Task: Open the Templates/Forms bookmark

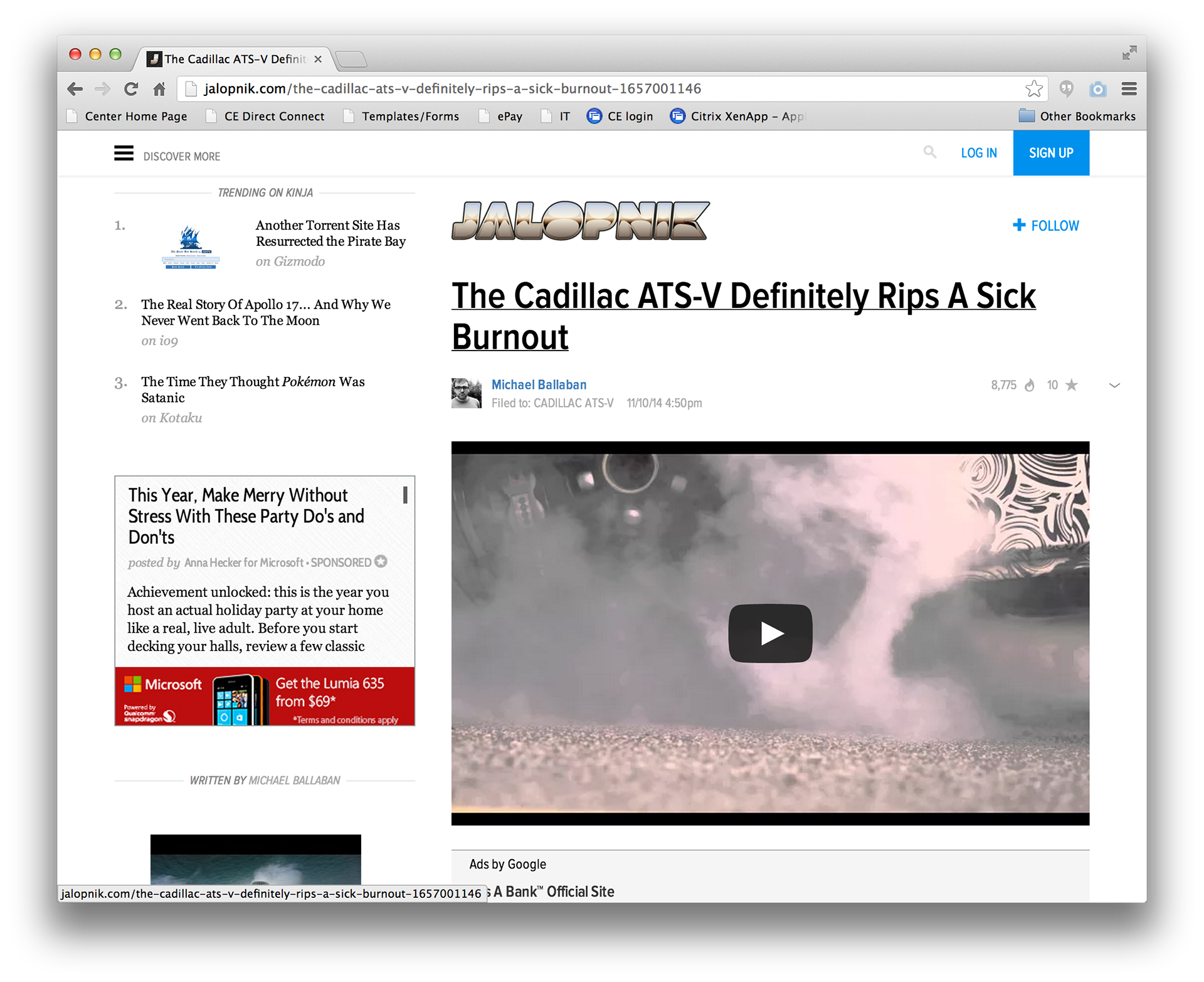Action: coord(402,117)
